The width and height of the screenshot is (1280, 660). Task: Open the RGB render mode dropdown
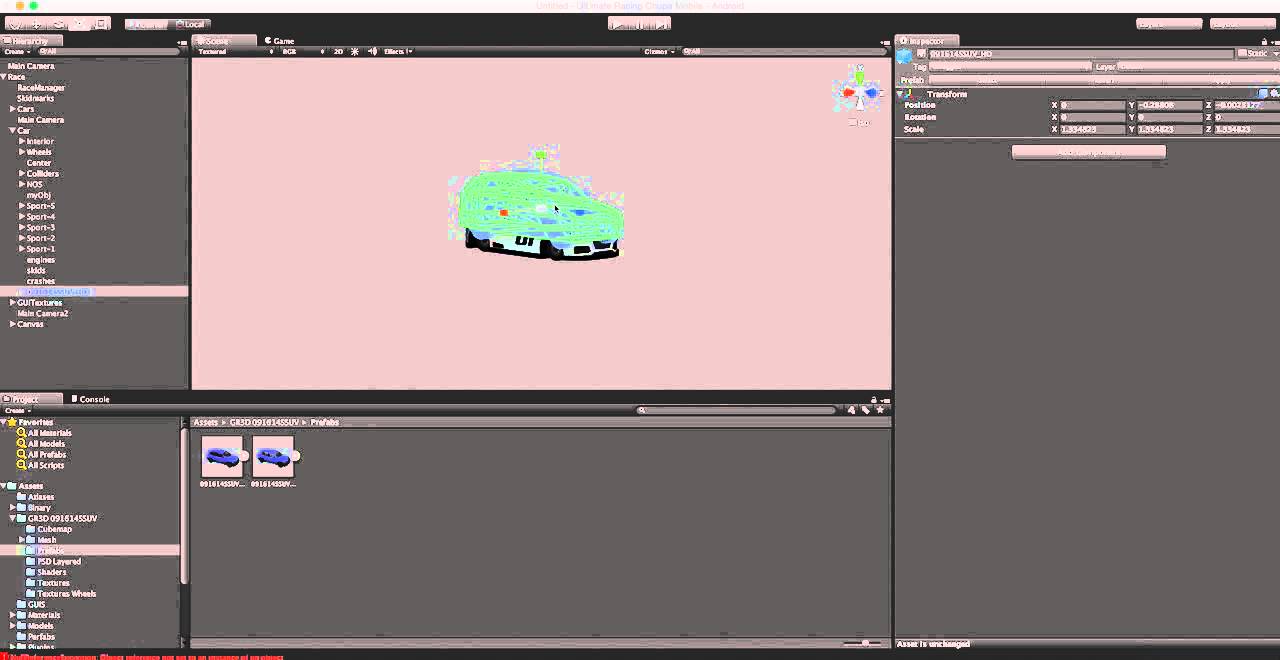(x=303, y=51)
